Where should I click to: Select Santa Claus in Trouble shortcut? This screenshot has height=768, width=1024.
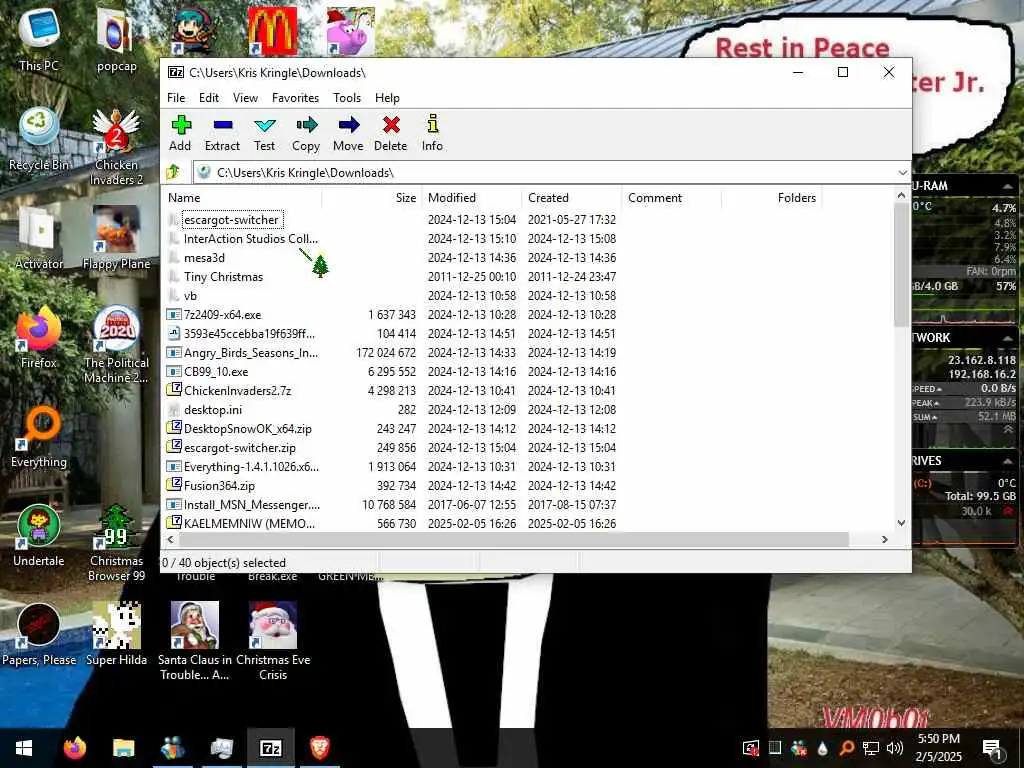point(195,641)
